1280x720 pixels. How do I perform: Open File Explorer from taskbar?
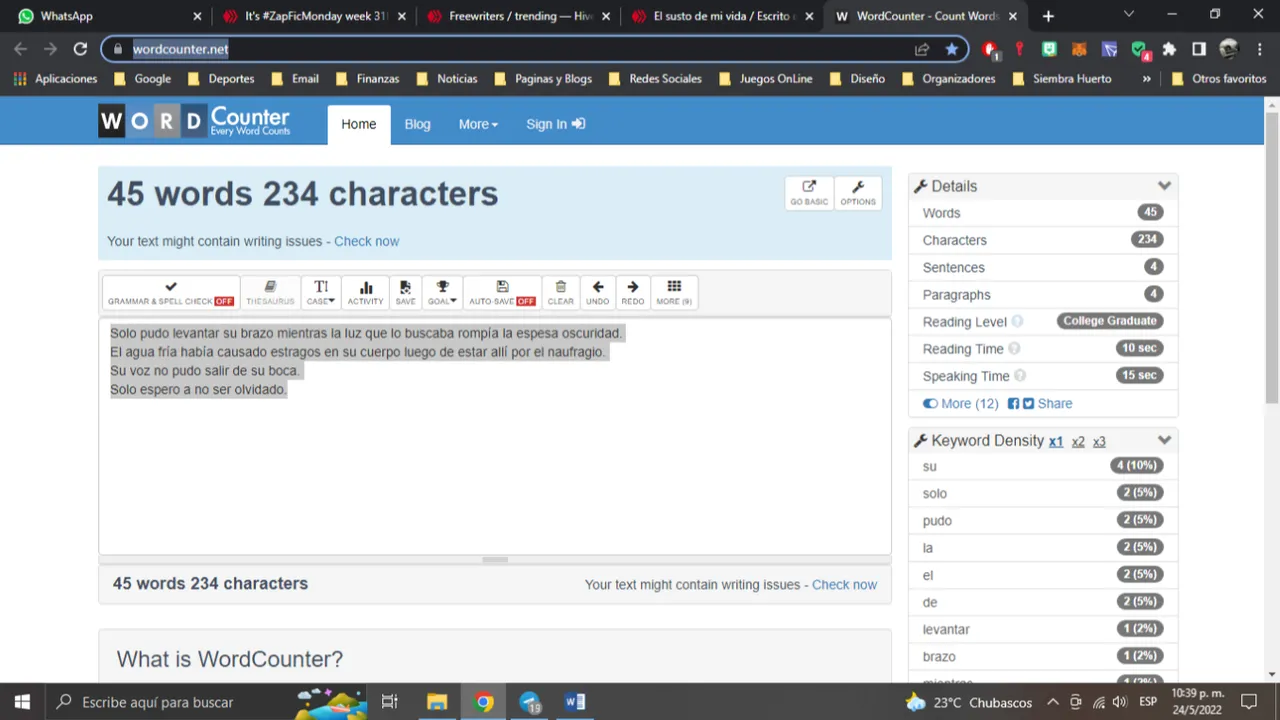pos(437,702)
